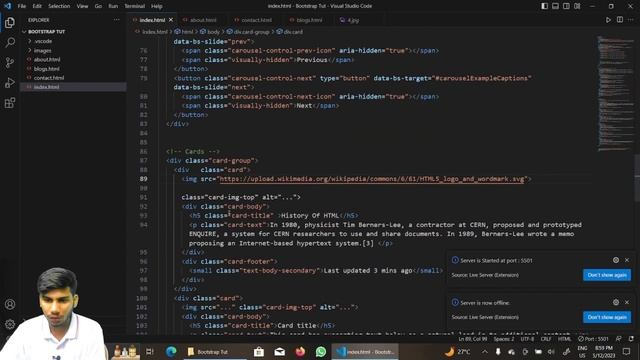Click Spaces: 2 indentation status item
Viewport: 640px width, 360px height.
(504, 339)
